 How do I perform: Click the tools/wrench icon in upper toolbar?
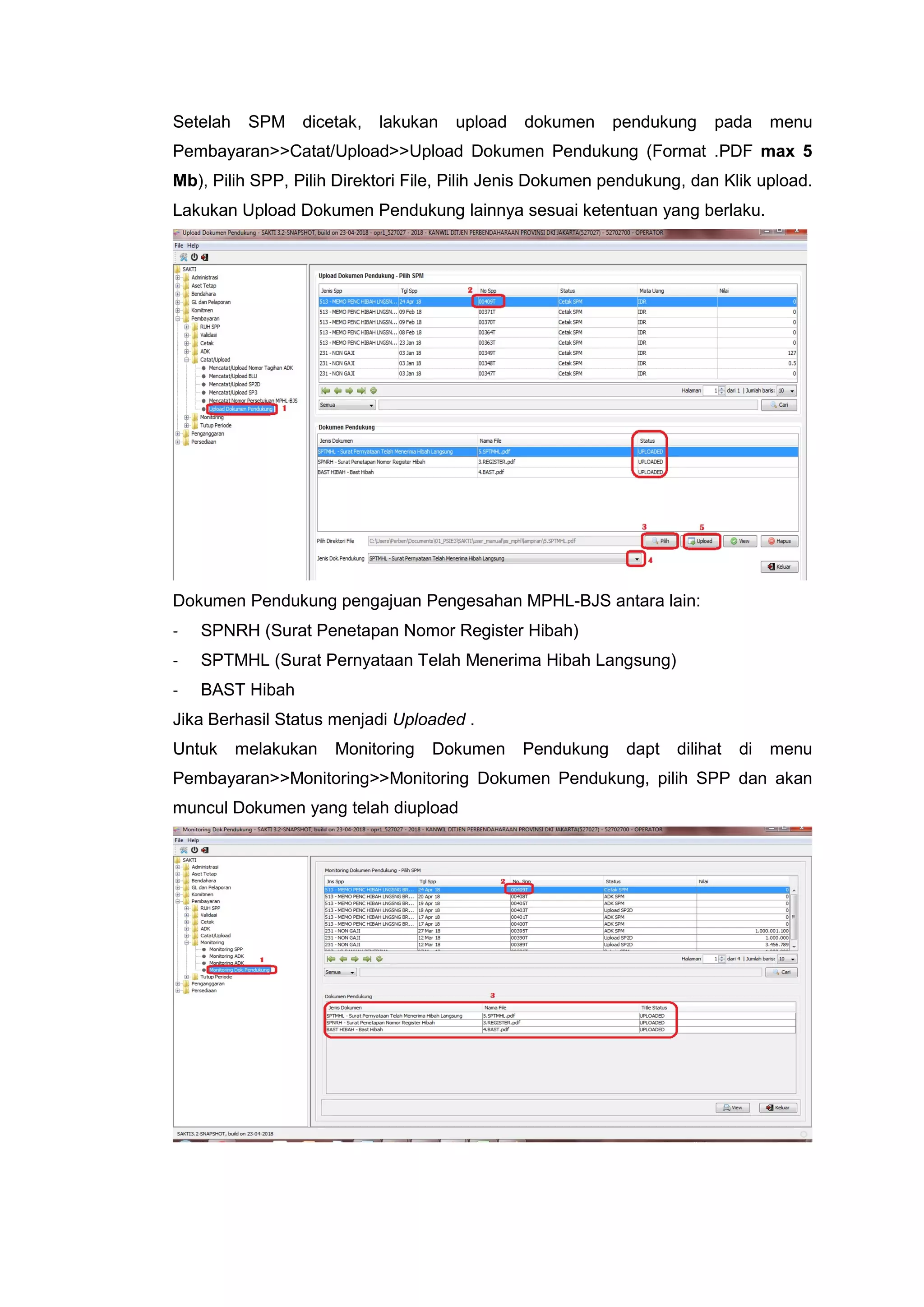184,257
